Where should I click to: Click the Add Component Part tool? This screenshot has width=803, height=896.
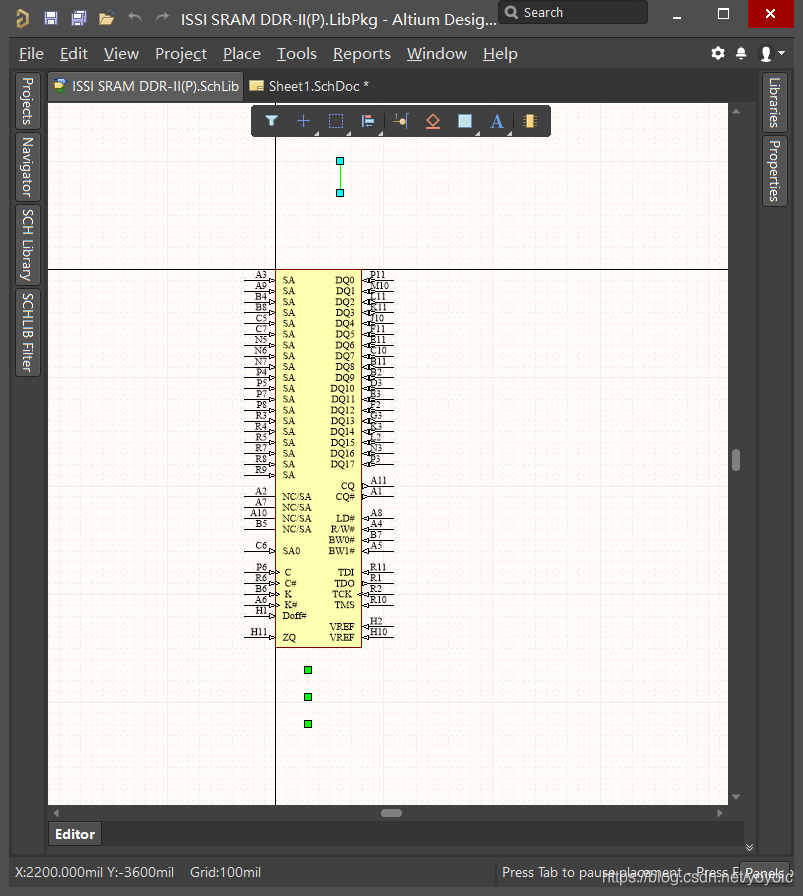530,121
